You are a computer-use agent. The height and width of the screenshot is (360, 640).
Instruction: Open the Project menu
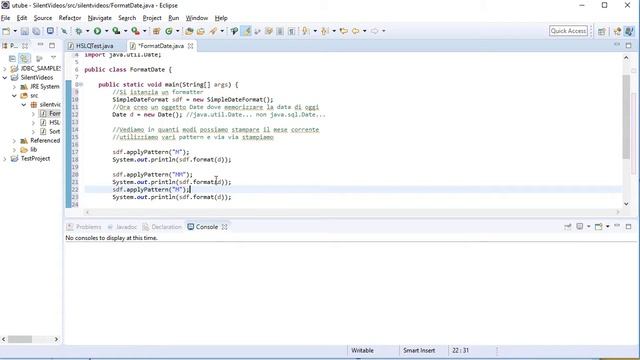(152, 18)
